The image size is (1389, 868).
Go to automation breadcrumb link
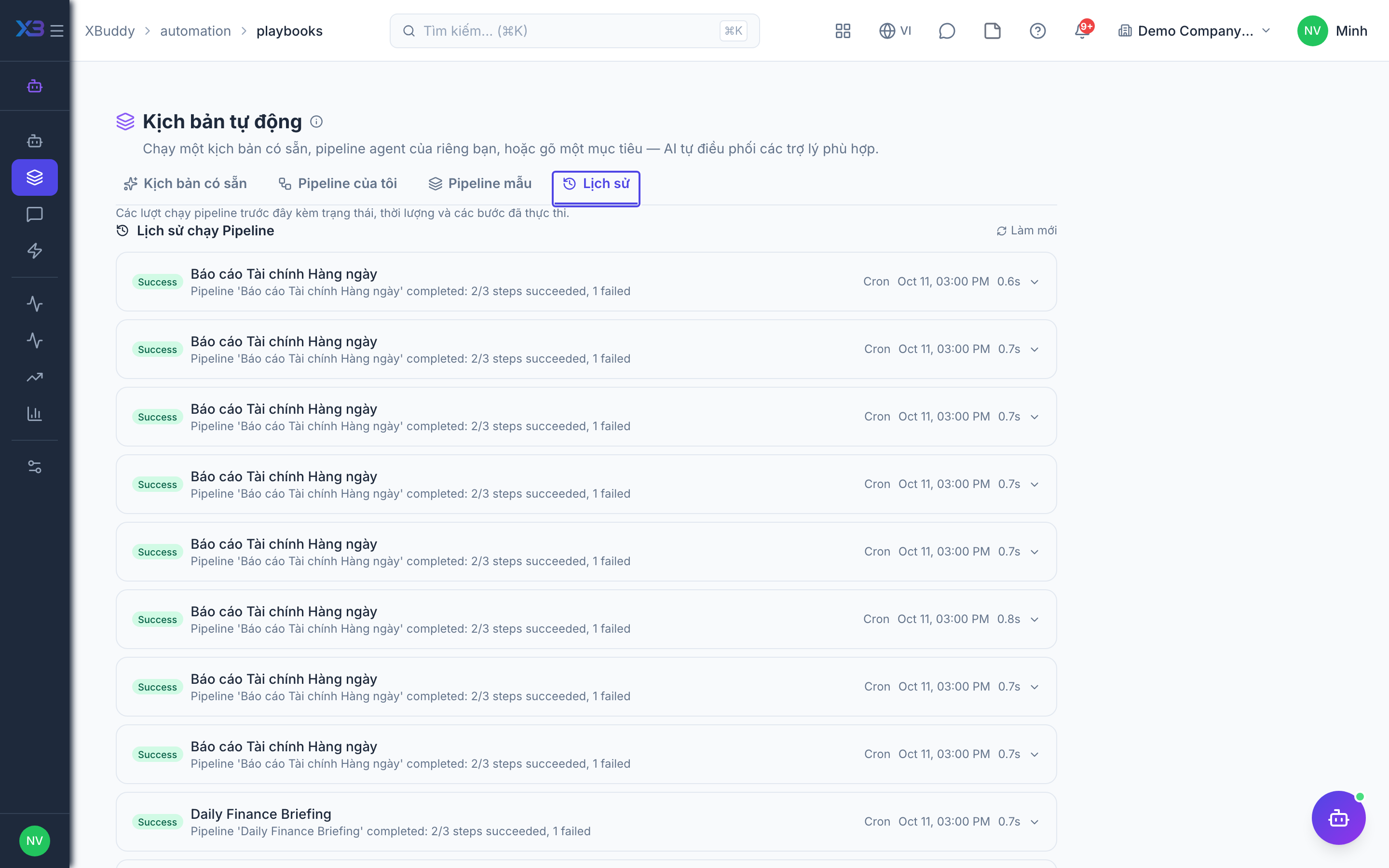(x=195, y=31)
